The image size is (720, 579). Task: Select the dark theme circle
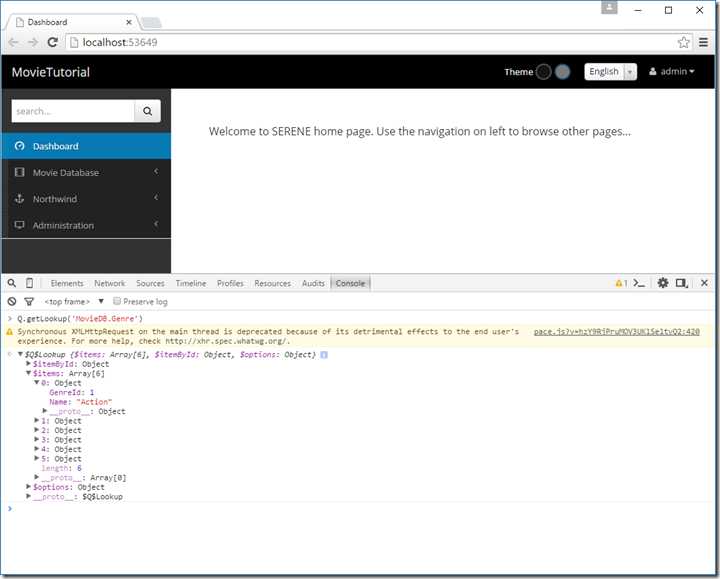point(543,72)
